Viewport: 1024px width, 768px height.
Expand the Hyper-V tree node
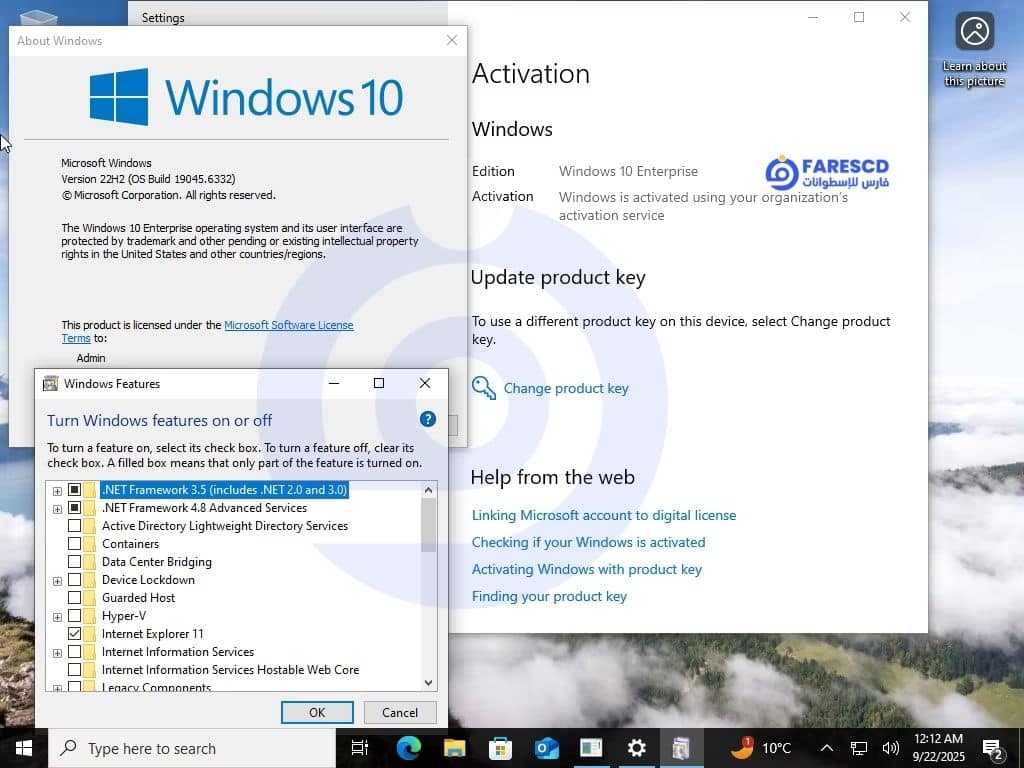[x=57, y=617]
